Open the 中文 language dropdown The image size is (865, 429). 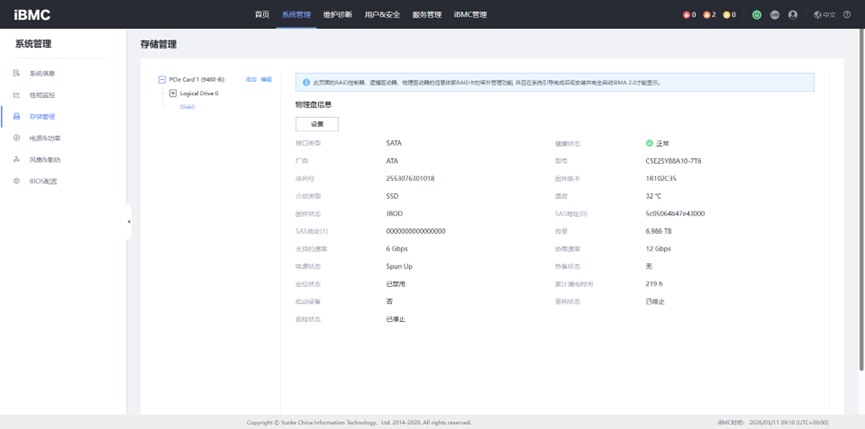point(824,15)
